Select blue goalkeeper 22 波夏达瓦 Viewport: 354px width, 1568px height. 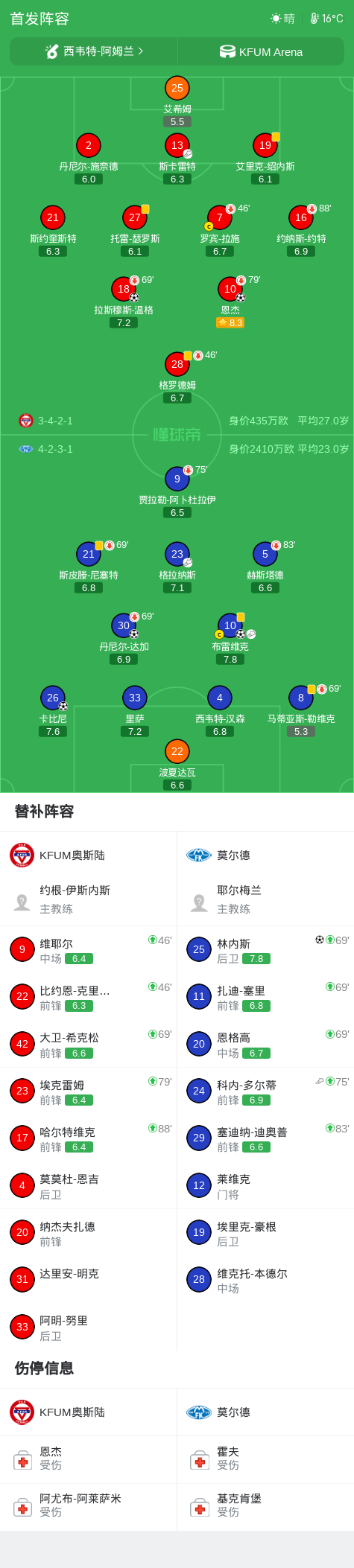177,751
